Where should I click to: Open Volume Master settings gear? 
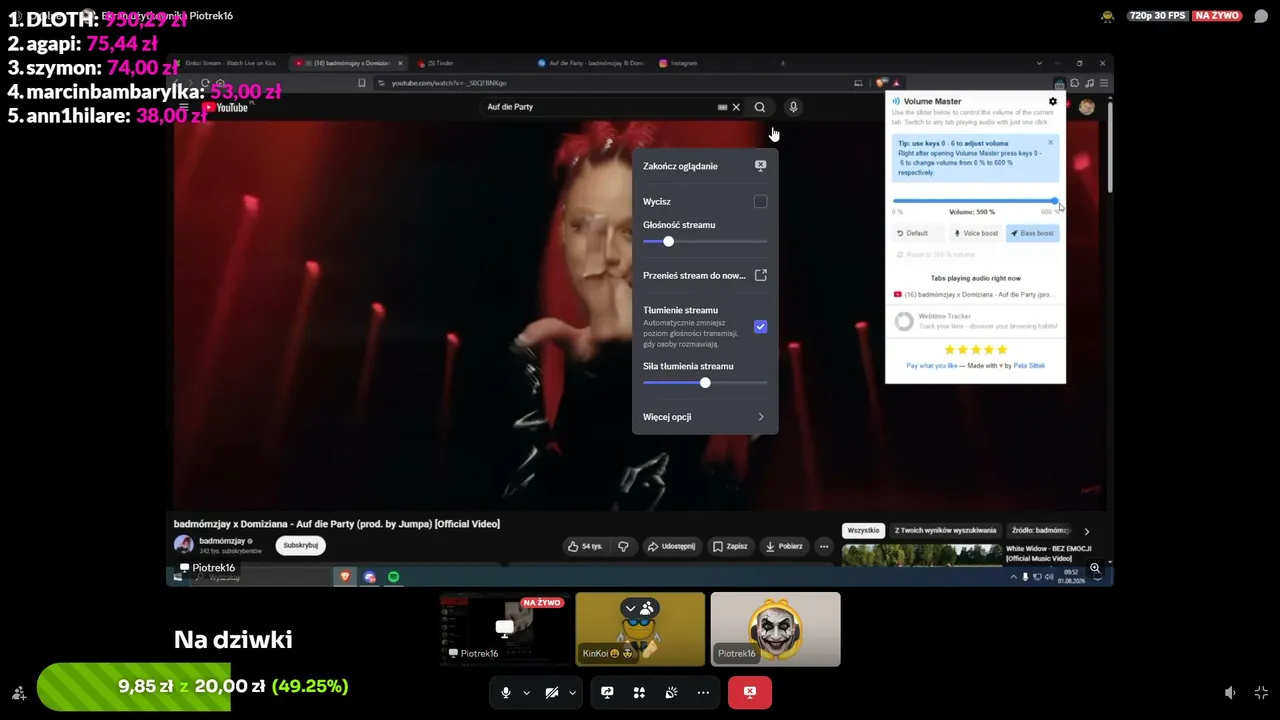pyautogui.click(x=1052, y=101)
